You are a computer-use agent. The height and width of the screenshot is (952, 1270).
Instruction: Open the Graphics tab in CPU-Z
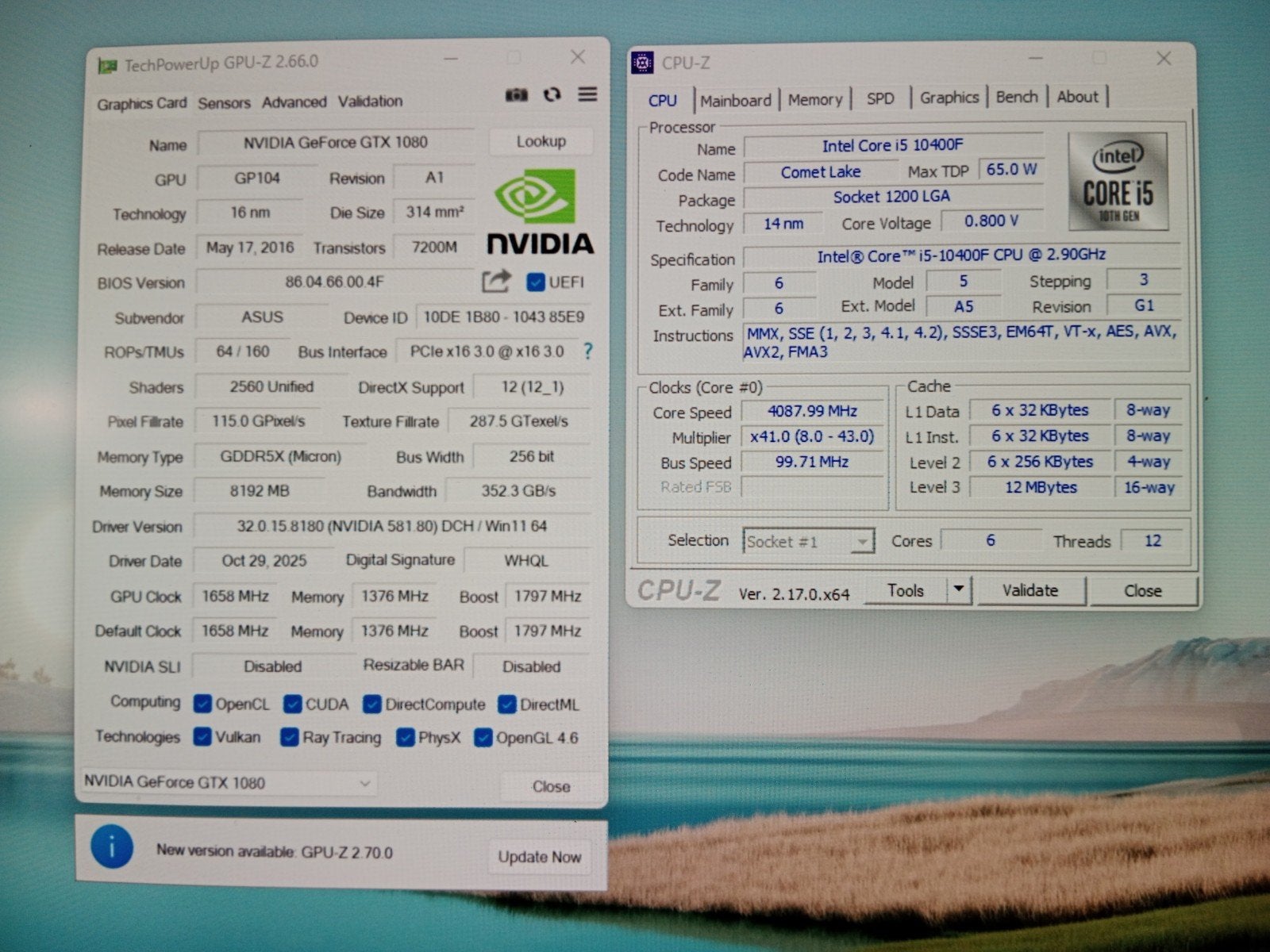click(949, 98)
